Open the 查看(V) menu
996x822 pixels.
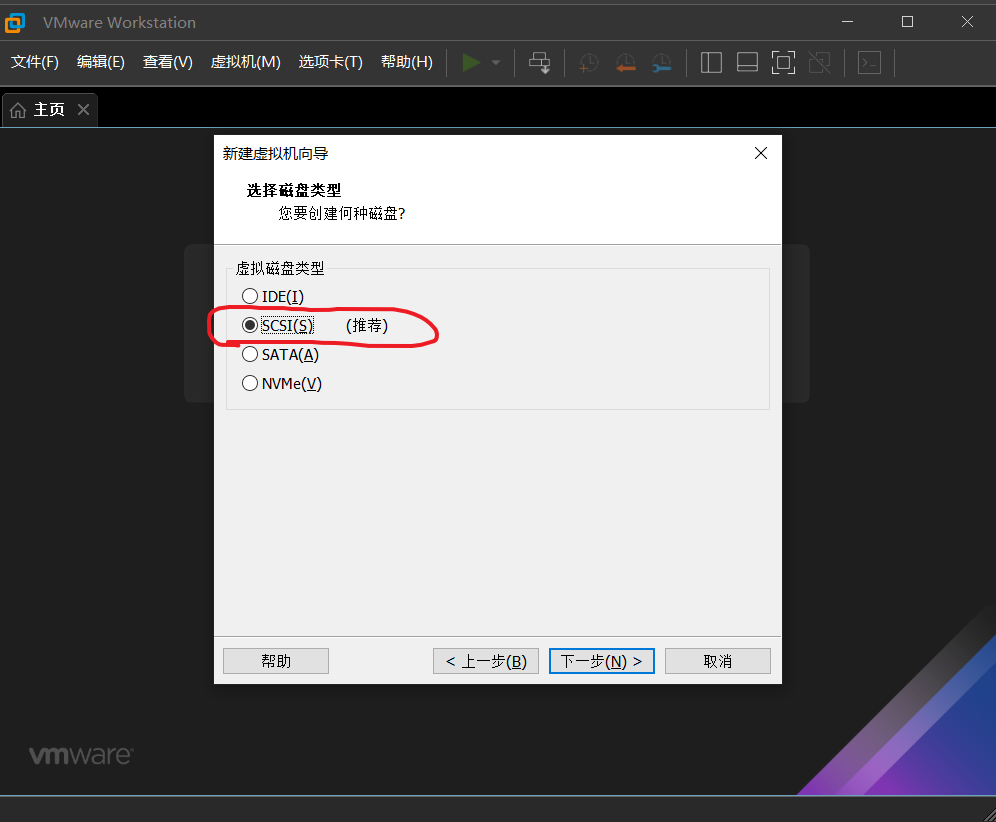click(x=168, y=62)
